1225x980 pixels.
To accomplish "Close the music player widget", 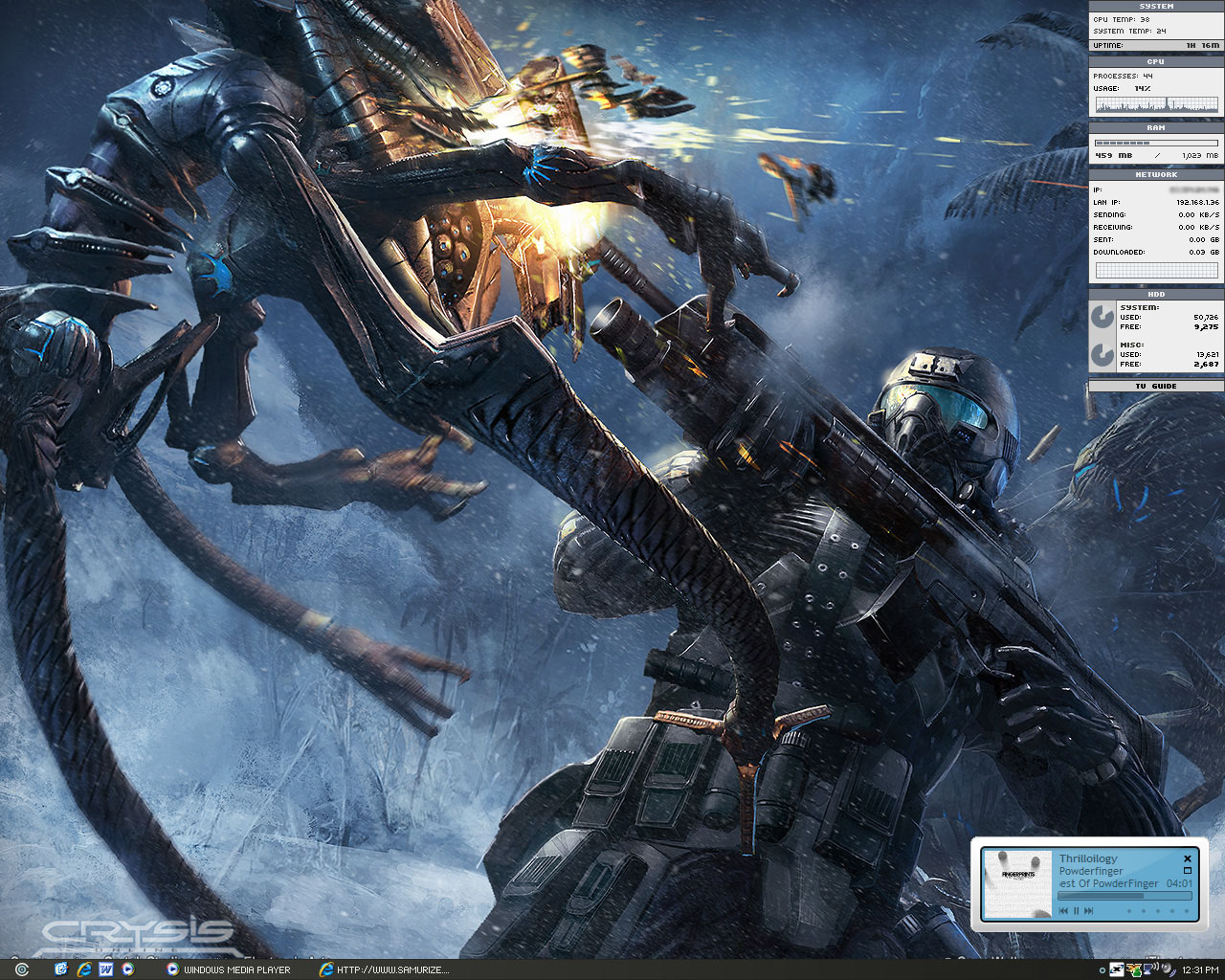I will [x=1188, y=858].
